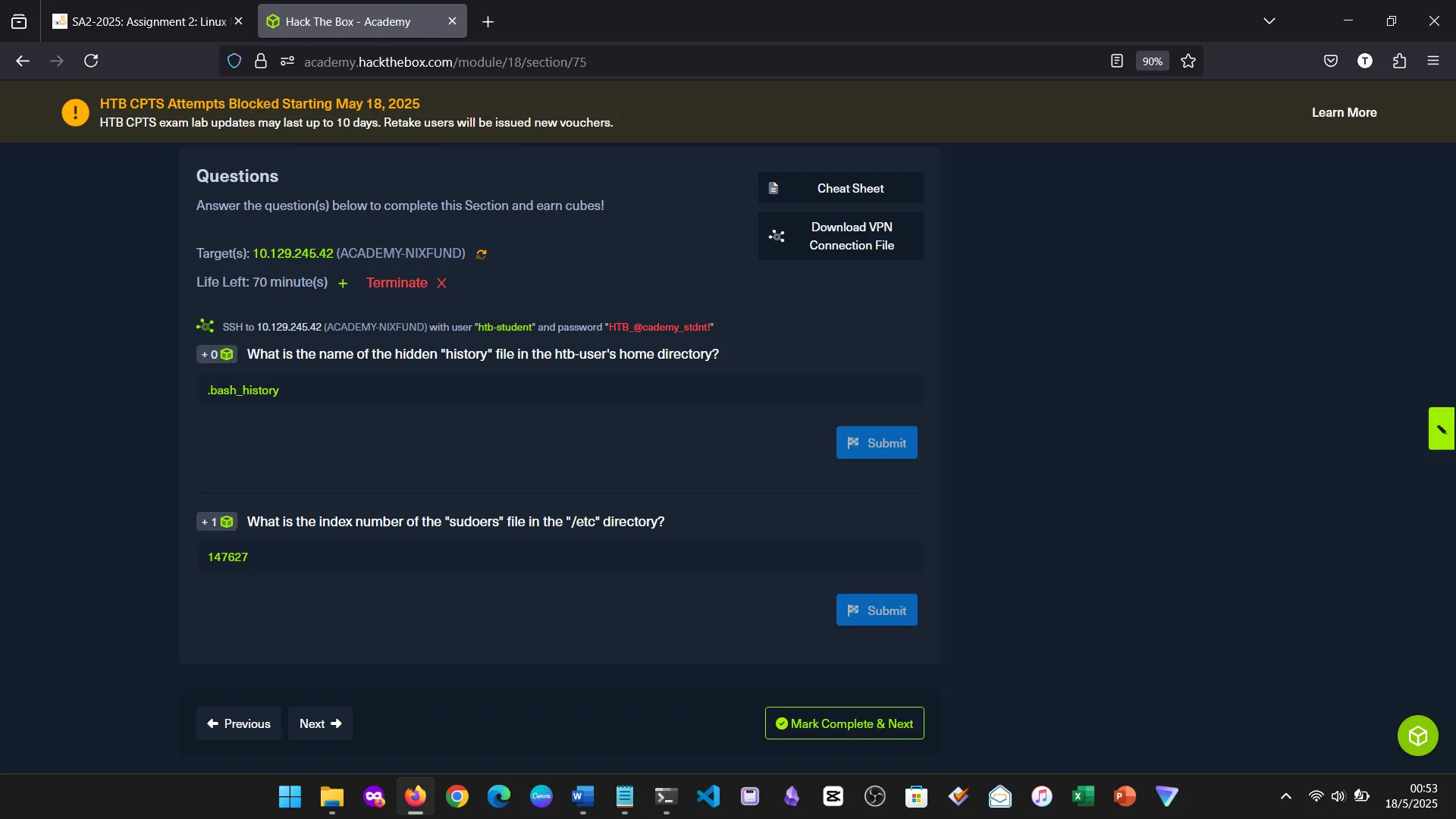
Task: Show hidden icons in the system tray
Action: (1285, 796)
